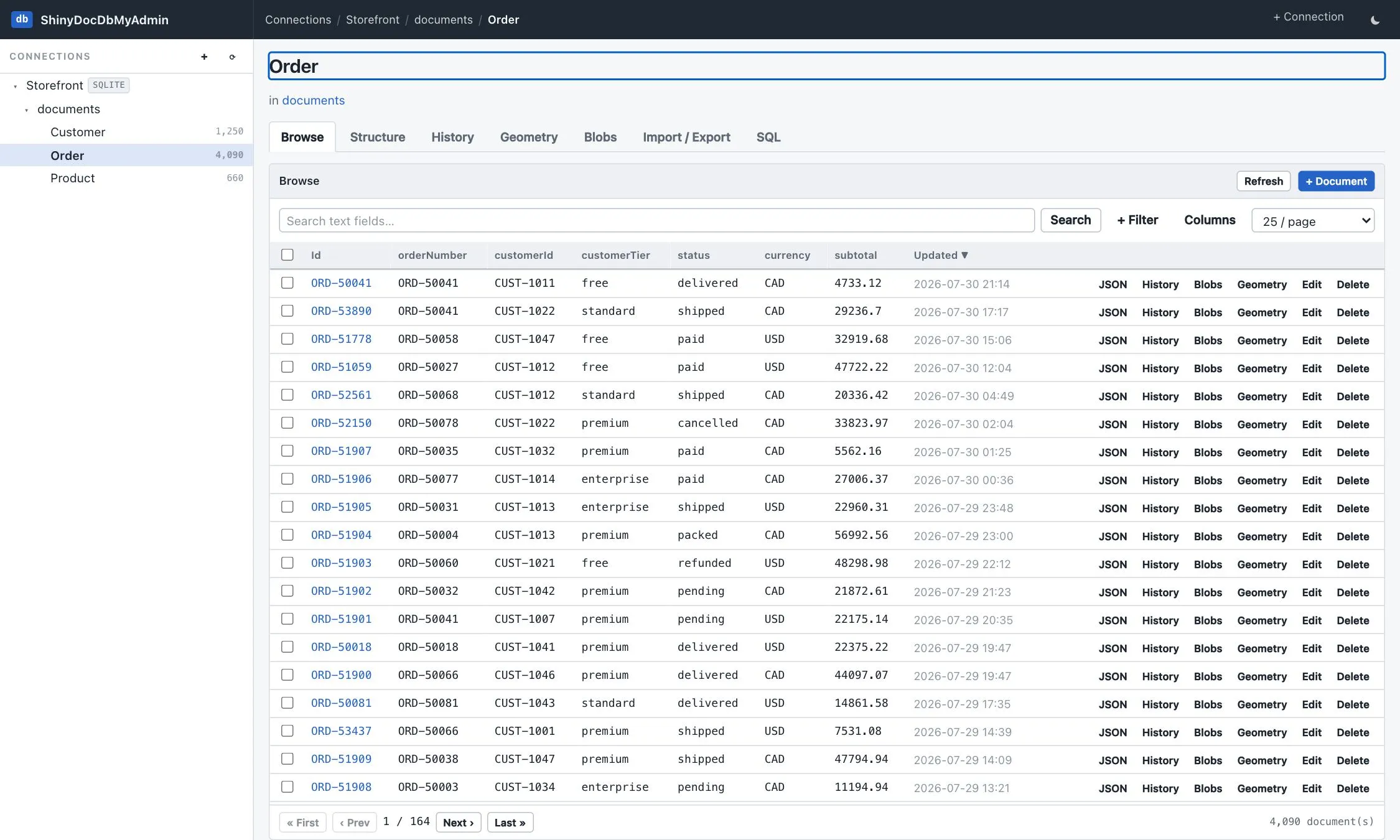Check the ORD-51906 row checkbox
Image resolution: width=1400 pixels, height=840 pixels.
click(287, 478)
